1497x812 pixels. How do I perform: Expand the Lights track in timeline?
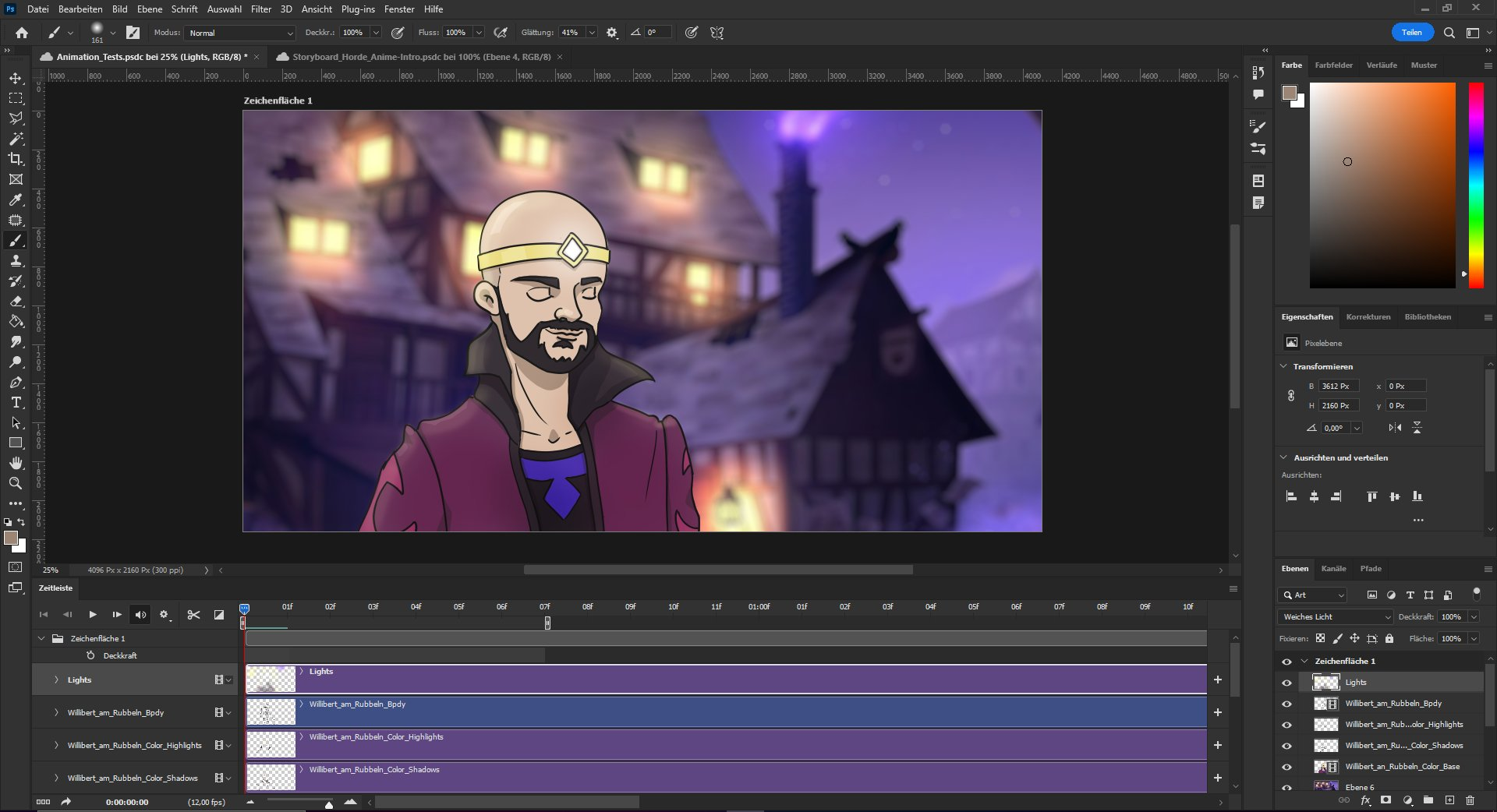pyautogui.click(x=56, y=680)
